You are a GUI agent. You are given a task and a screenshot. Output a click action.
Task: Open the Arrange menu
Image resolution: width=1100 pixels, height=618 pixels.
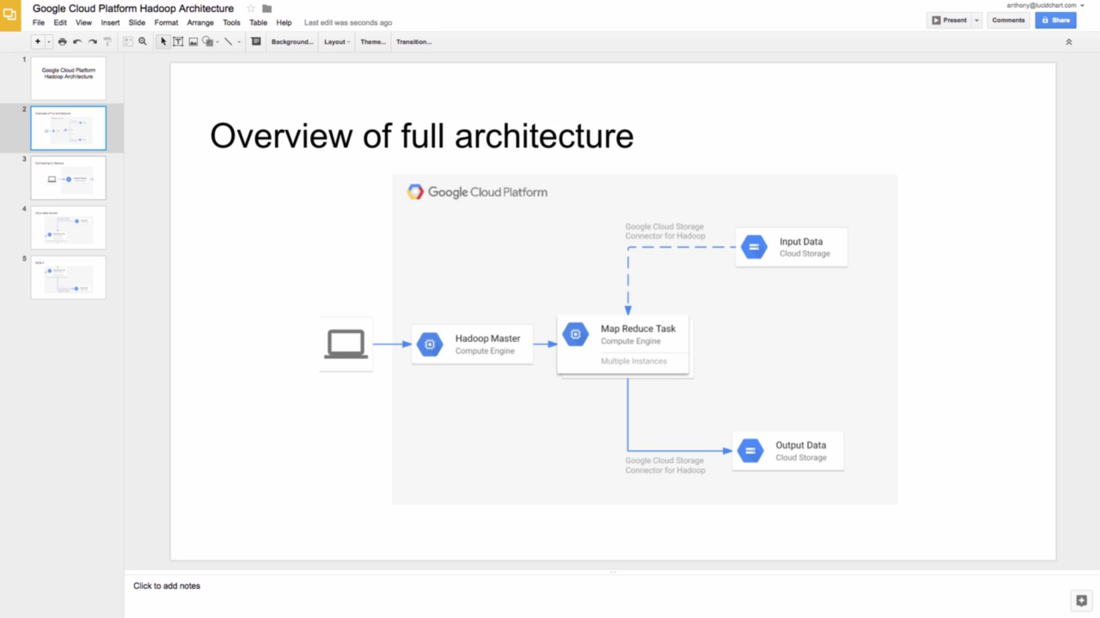coord(200,22)
